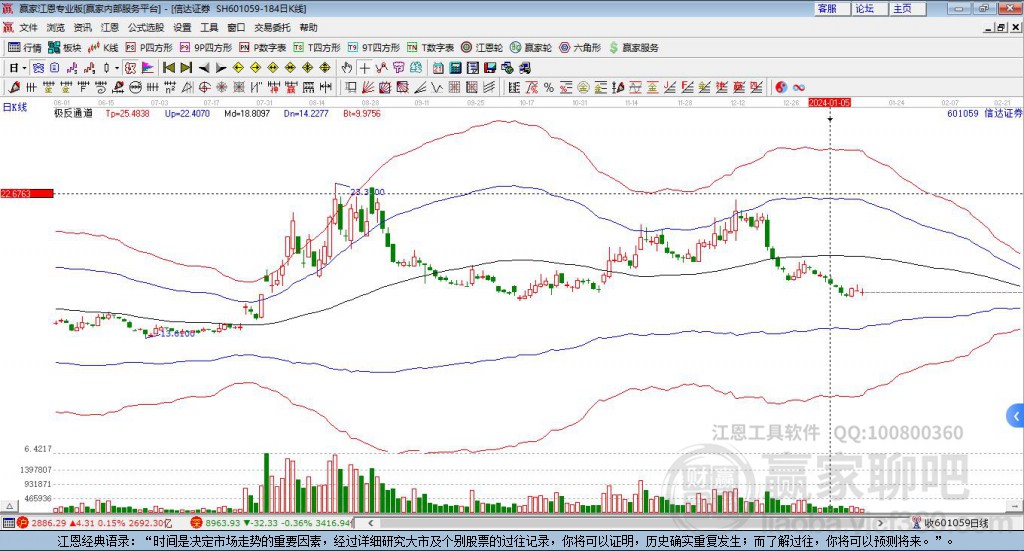Open the 板块 sectors view
The height and width of the screenshot is (551, 1024).
64,48
